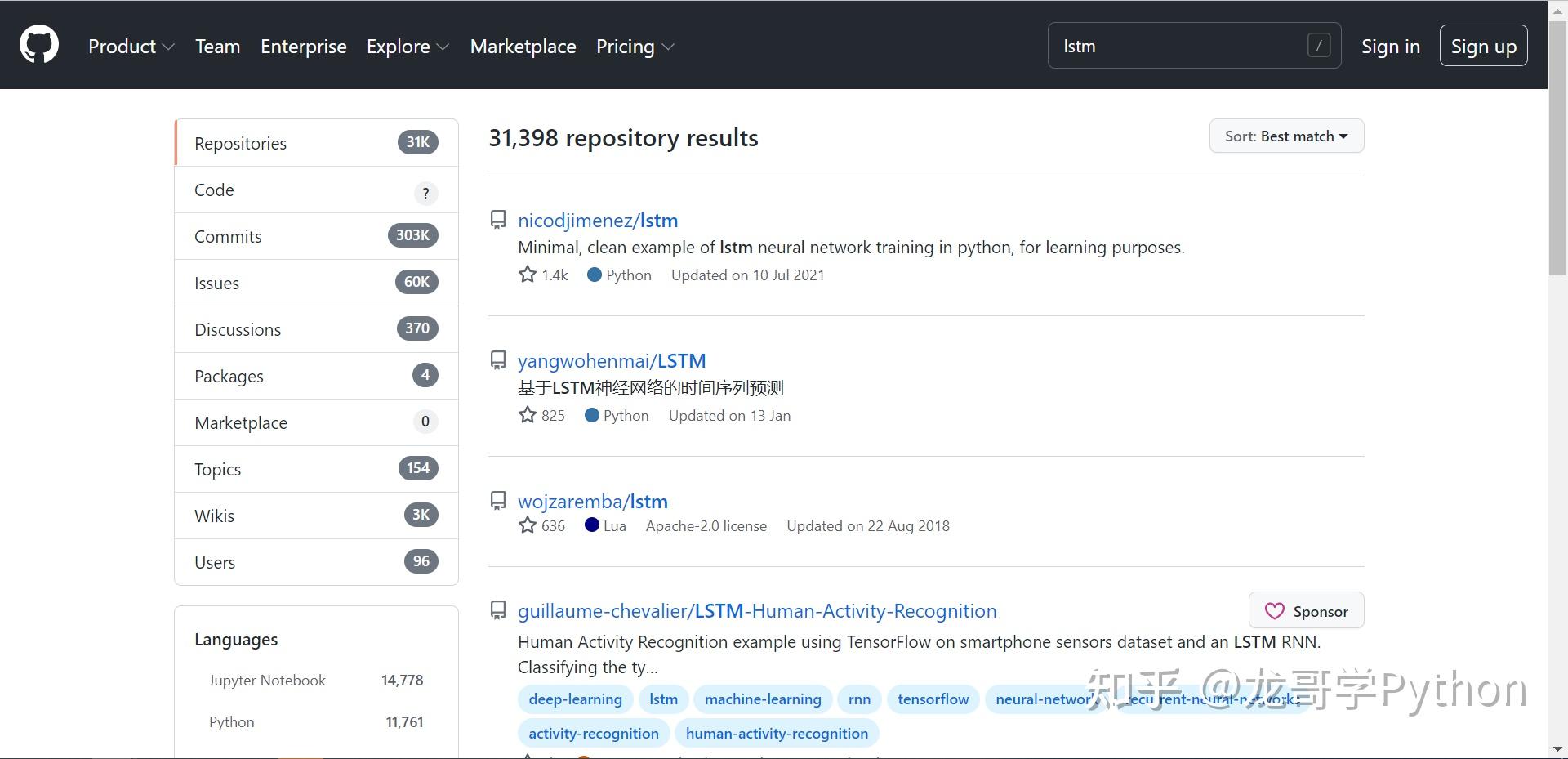
Task: Click the Python language dot for yangwohenmai/LSTM
Action: pos(592,415)
